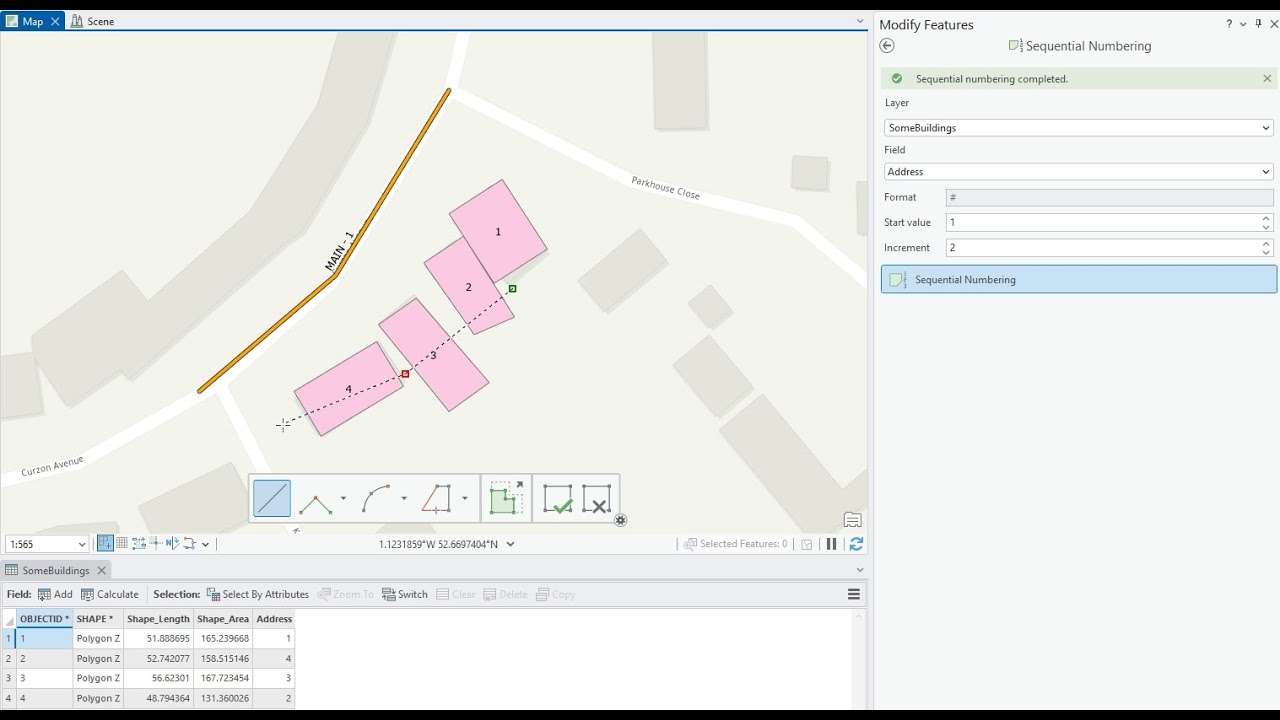The width and height of the screenshot is (1280, 720).
Task: Select the arc segment tool
Action: coord(377,498)
